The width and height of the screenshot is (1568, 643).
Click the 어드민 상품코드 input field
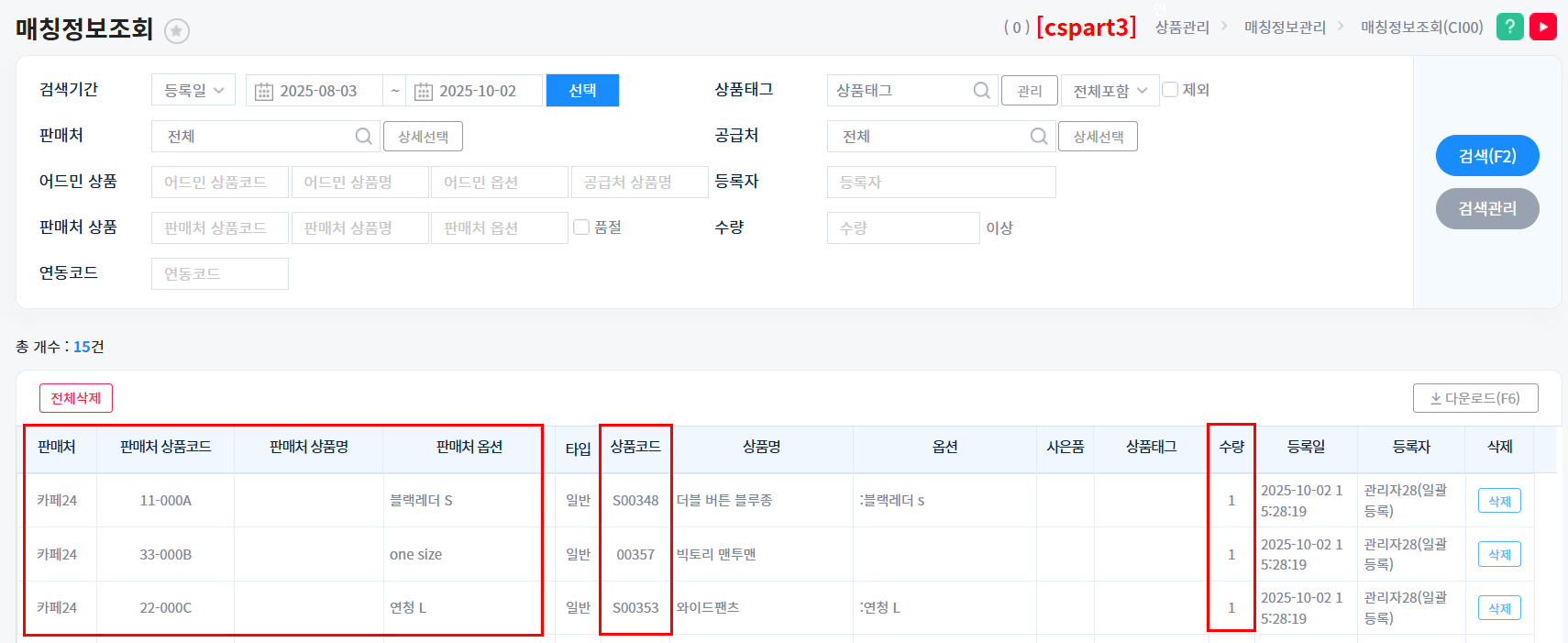pyautogui.click(x=220, y=182)
